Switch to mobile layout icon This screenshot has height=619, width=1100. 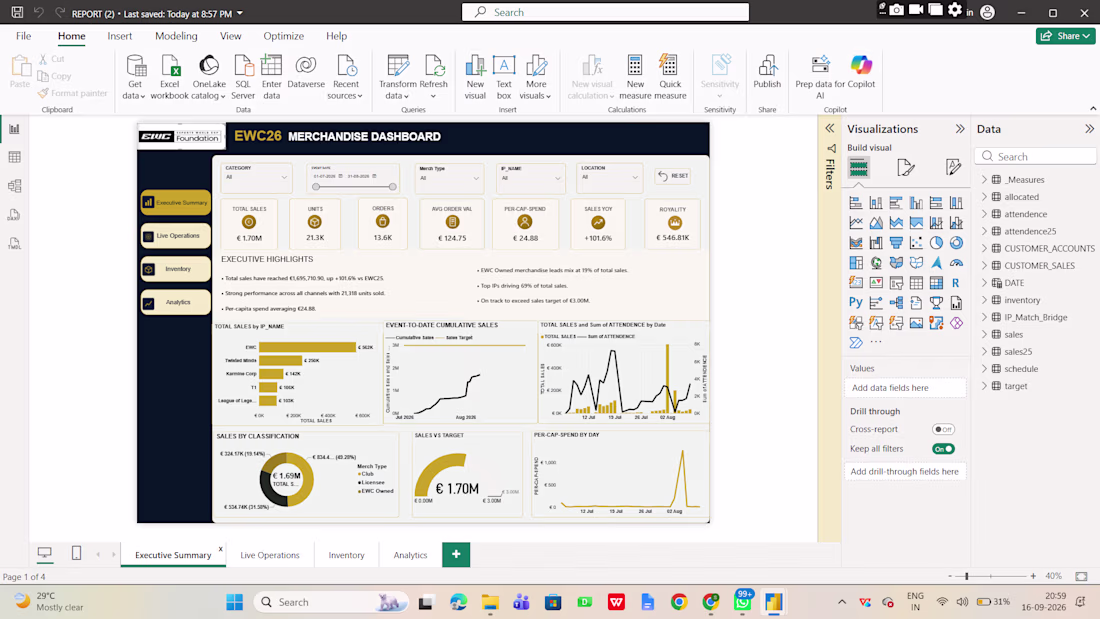coord(76,554)
